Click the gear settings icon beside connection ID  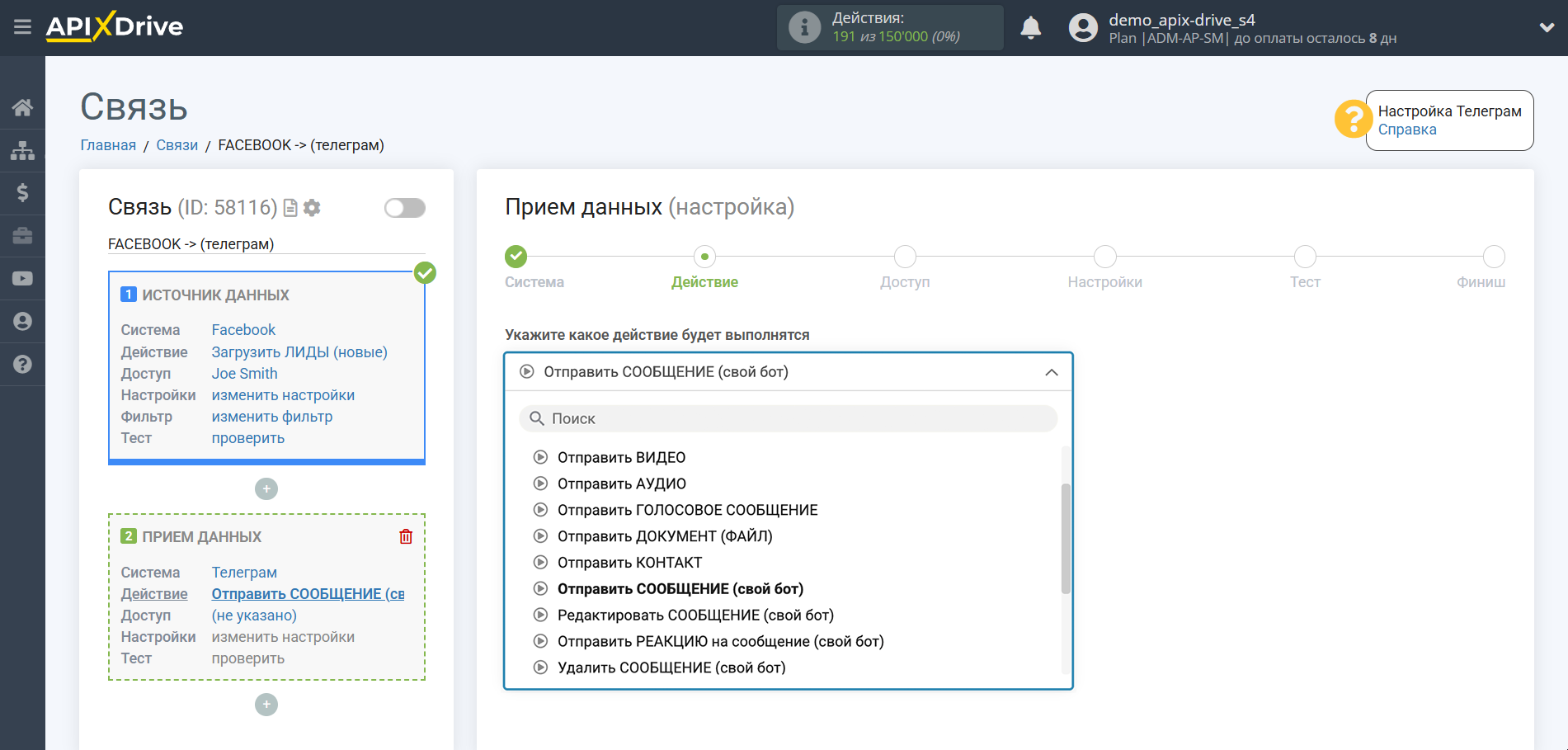click(312, 208)
